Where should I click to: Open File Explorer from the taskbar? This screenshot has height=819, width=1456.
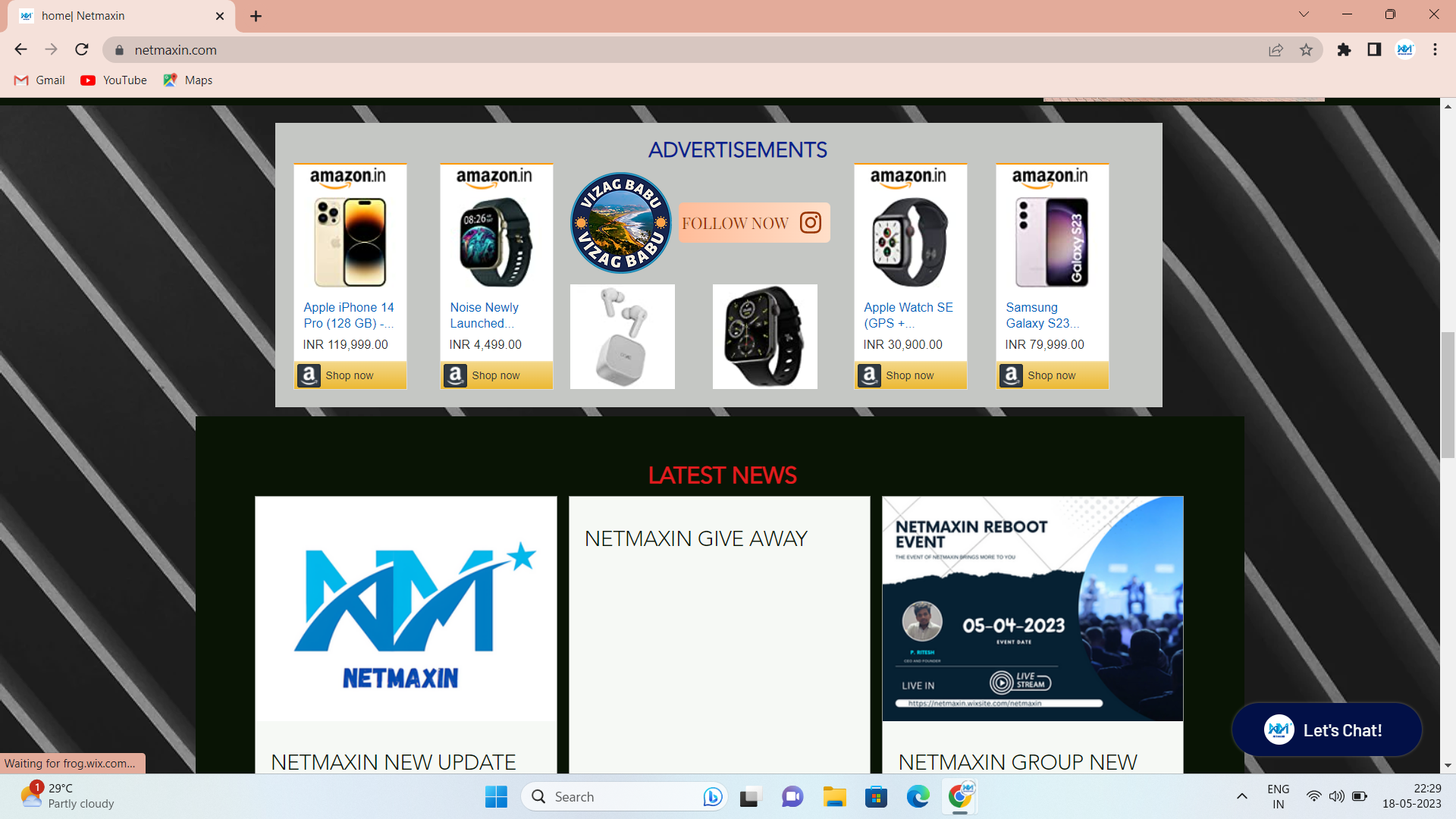[834, 797]
